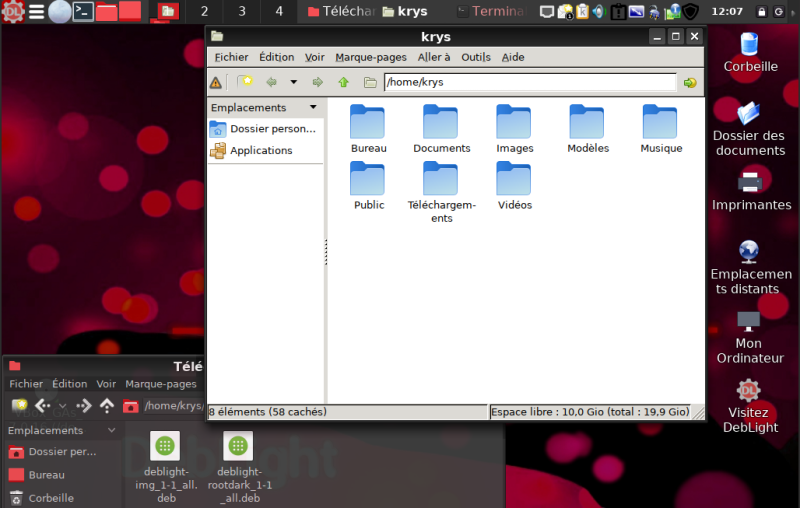Image resolution: width=800 pixels, height=508 pixels.
Task: Select deblight-rootdark_1-1_all.deb file
Action: [x=238, y=447]
